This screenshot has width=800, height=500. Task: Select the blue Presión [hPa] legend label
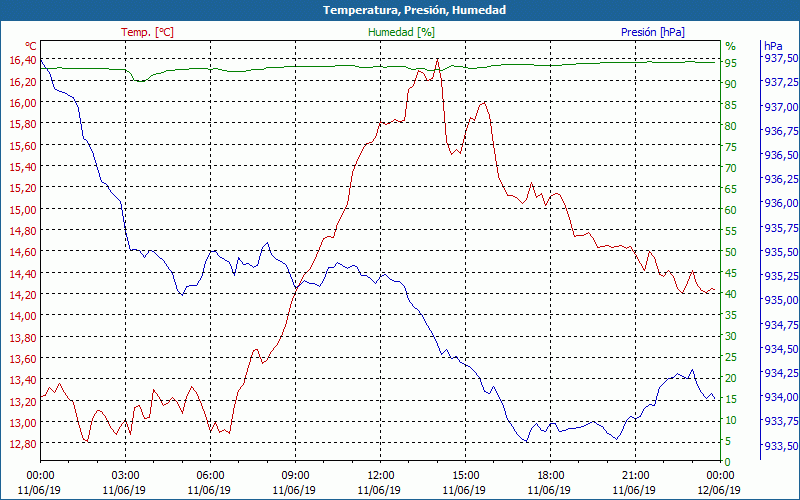click(x=653, y=32)
